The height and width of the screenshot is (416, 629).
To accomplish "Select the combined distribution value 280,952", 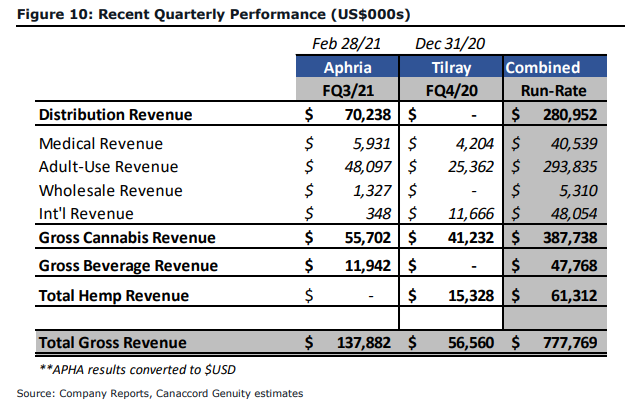I will (570, 115).
